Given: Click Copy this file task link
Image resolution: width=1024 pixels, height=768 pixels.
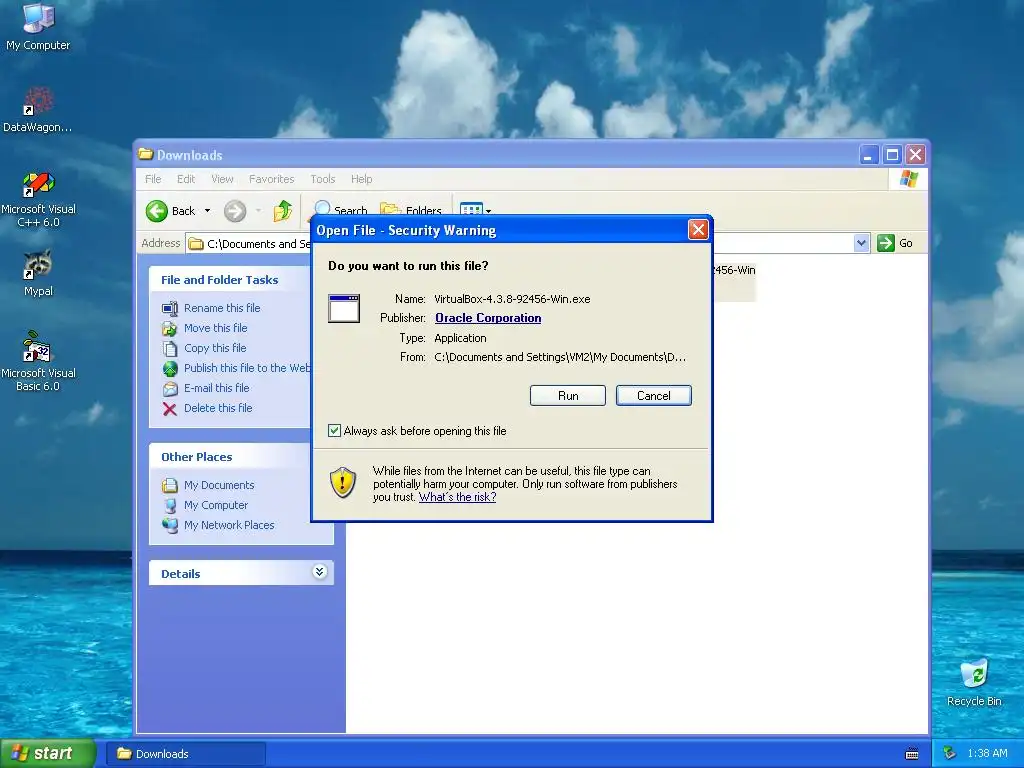Looking at the screenshot, I should (x=215, y=348).
